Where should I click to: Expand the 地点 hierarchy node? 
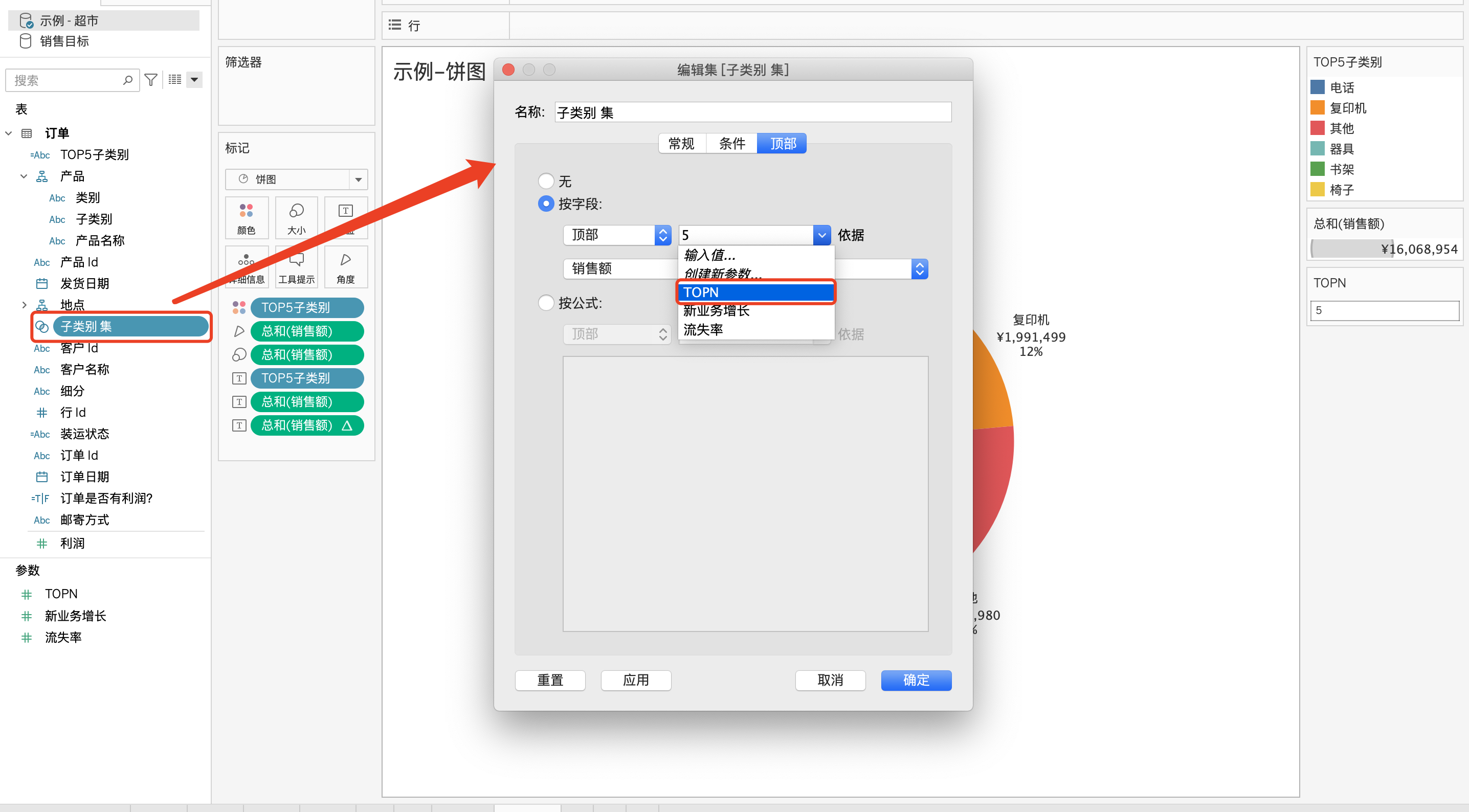[24, 305]
